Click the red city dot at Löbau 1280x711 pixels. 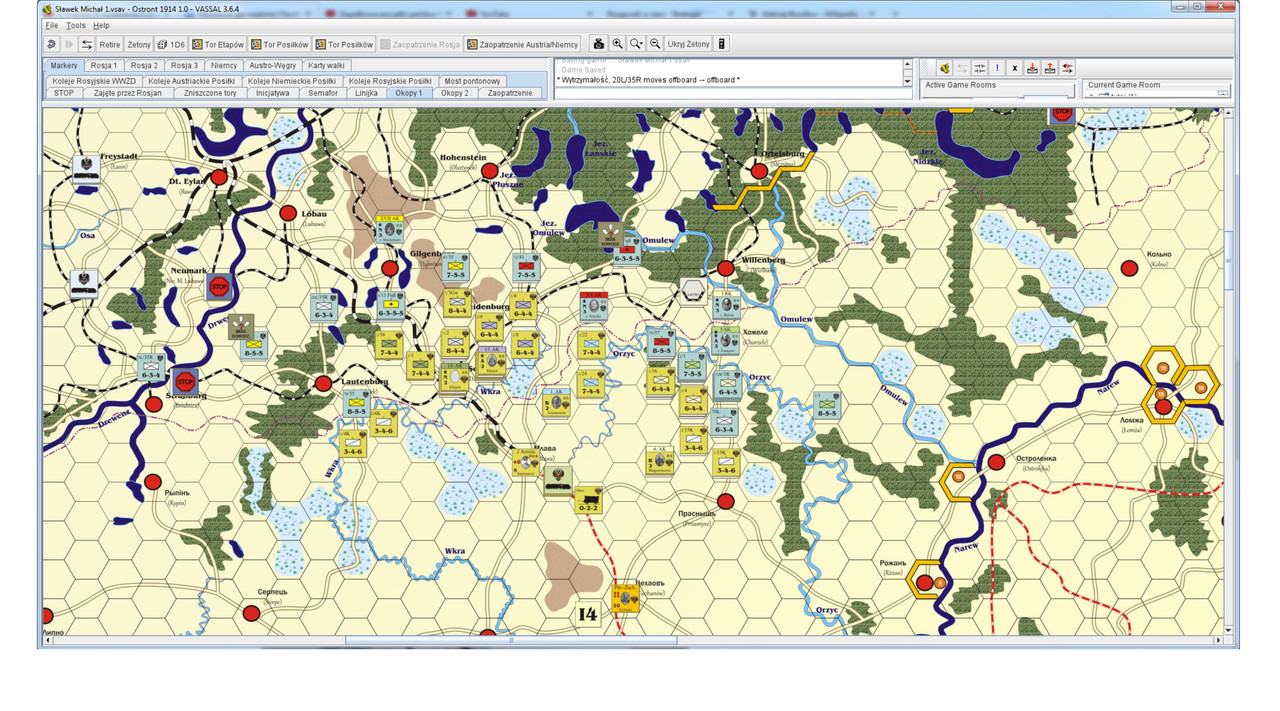[x=288, y=213]
